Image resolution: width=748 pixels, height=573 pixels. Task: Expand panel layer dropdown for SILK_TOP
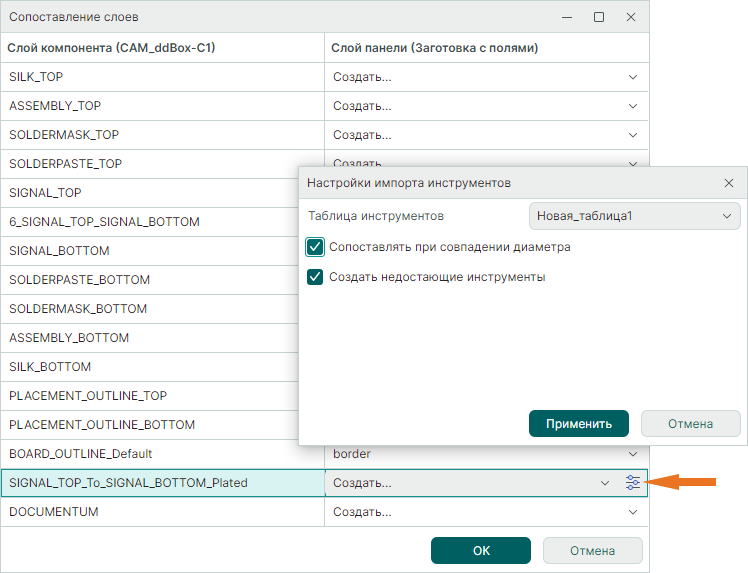(632, 77)
